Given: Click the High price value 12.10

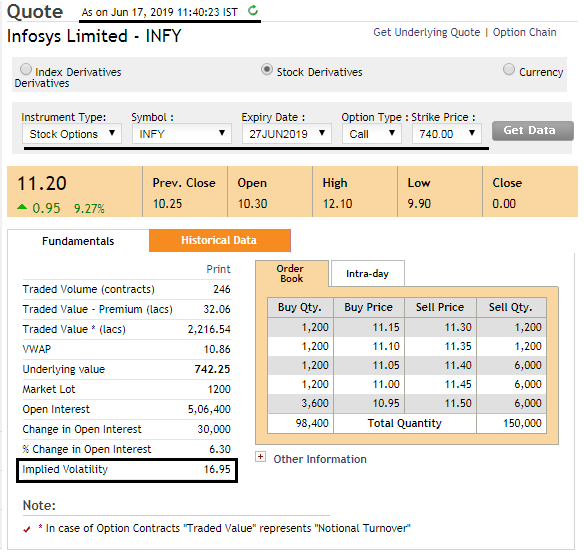Looking at the screenshot, I should pyautogui.click(x=337, y=204).
